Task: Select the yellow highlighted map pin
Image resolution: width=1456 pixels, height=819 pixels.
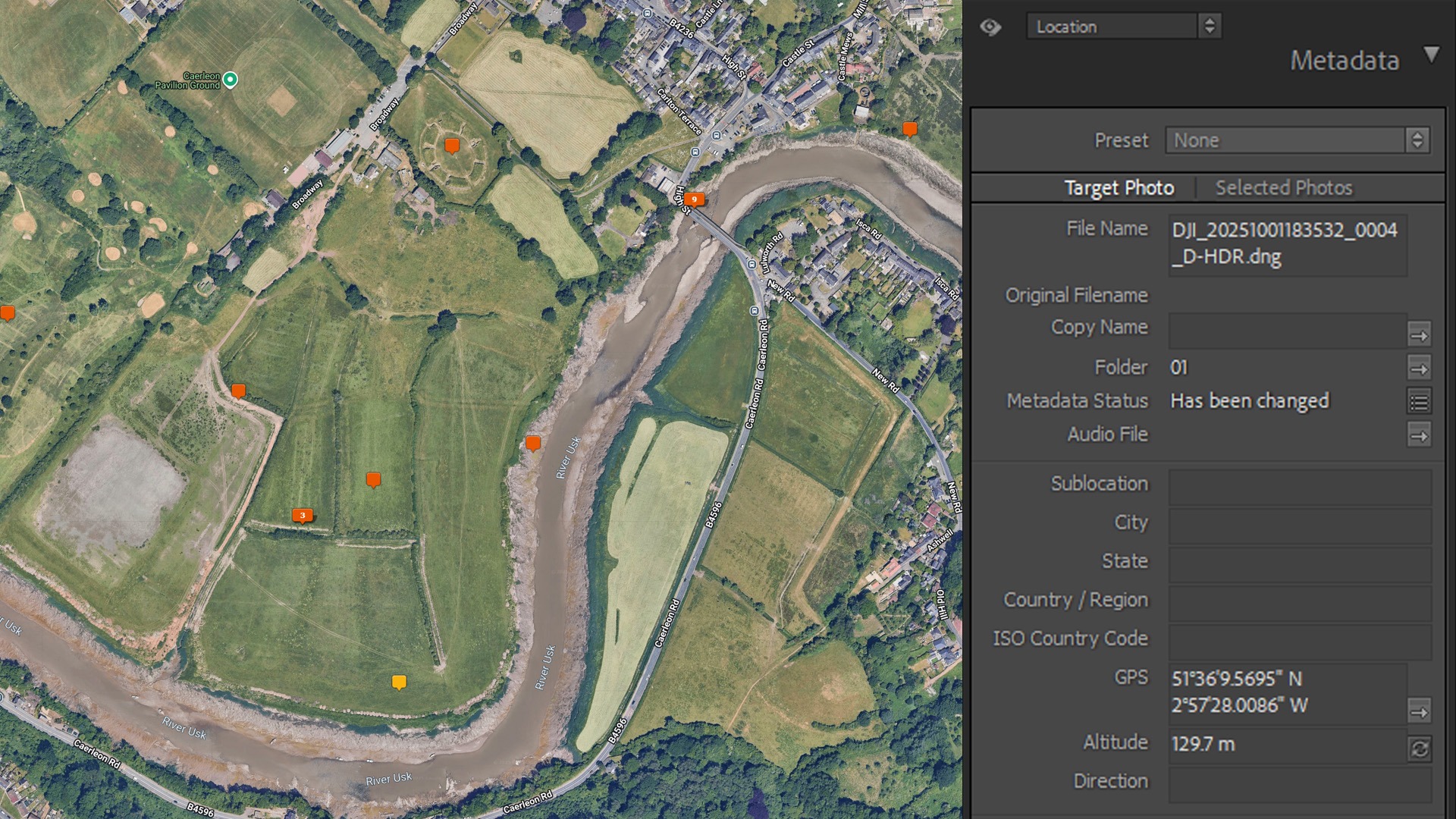Action: coord(399,682)
